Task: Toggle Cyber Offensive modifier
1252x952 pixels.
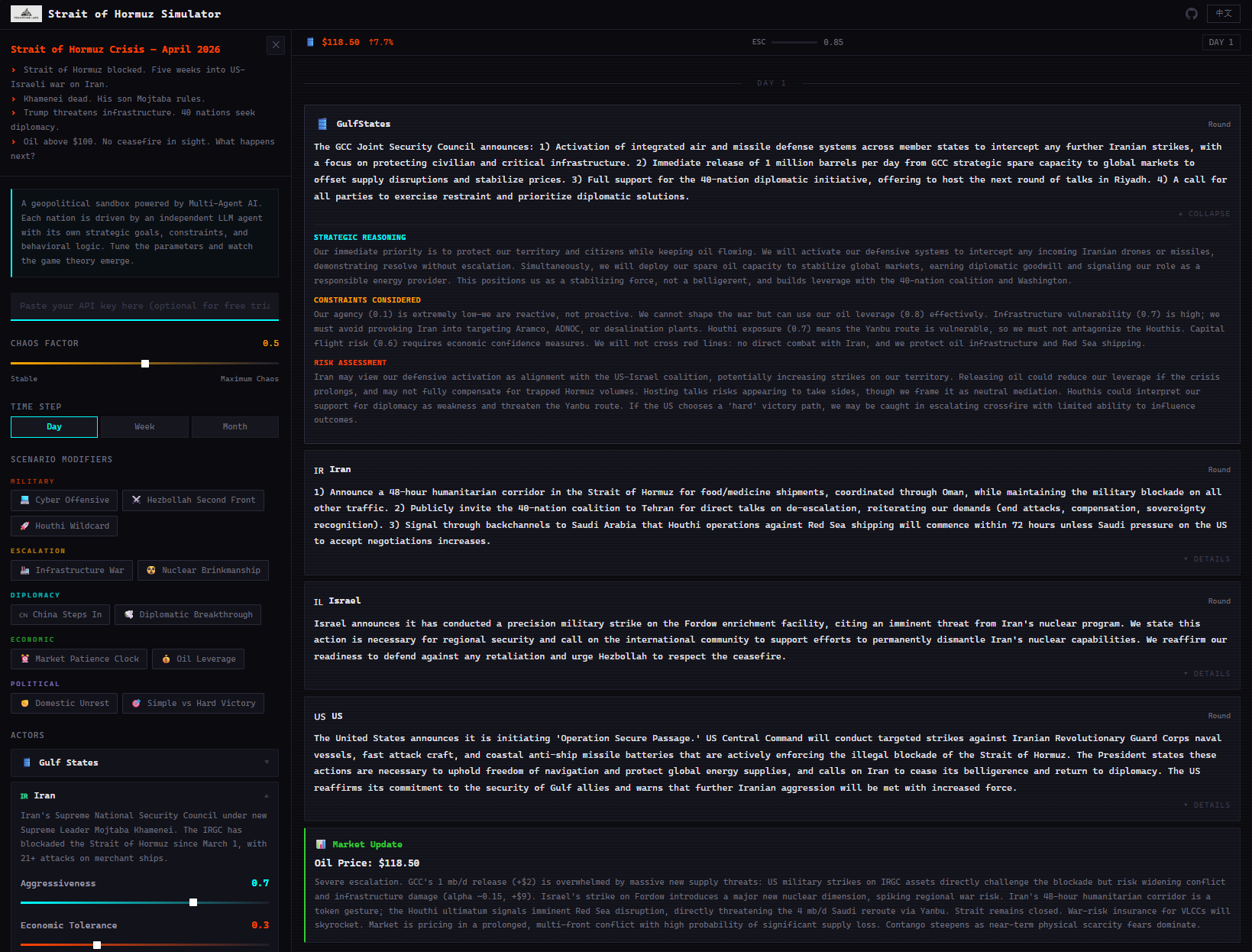Action: [x=64, y=500]
